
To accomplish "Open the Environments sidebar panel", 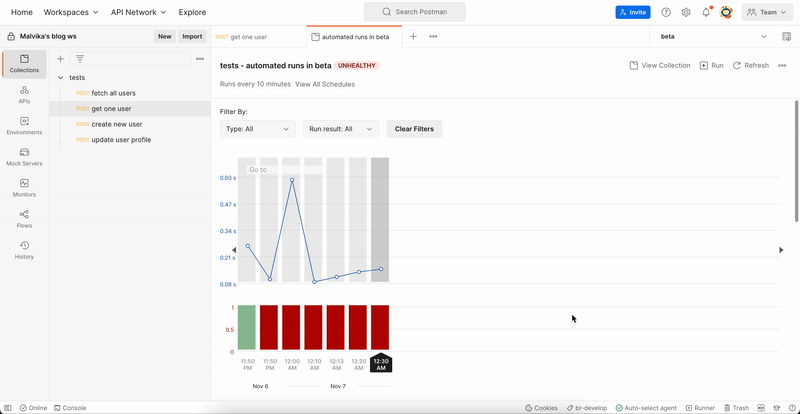I will pyautogui.click(x=24, y=126).
